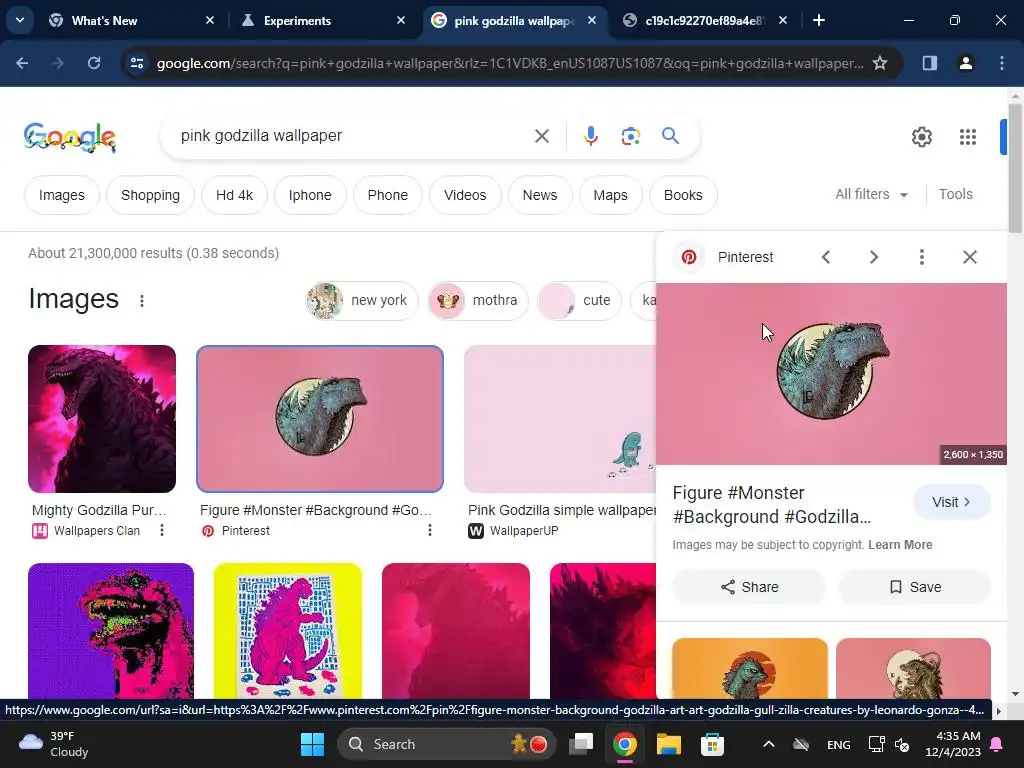Open a new browser tab
Image resolution: width=1024 pixels, height=768 pixels.
coord(819,21)
